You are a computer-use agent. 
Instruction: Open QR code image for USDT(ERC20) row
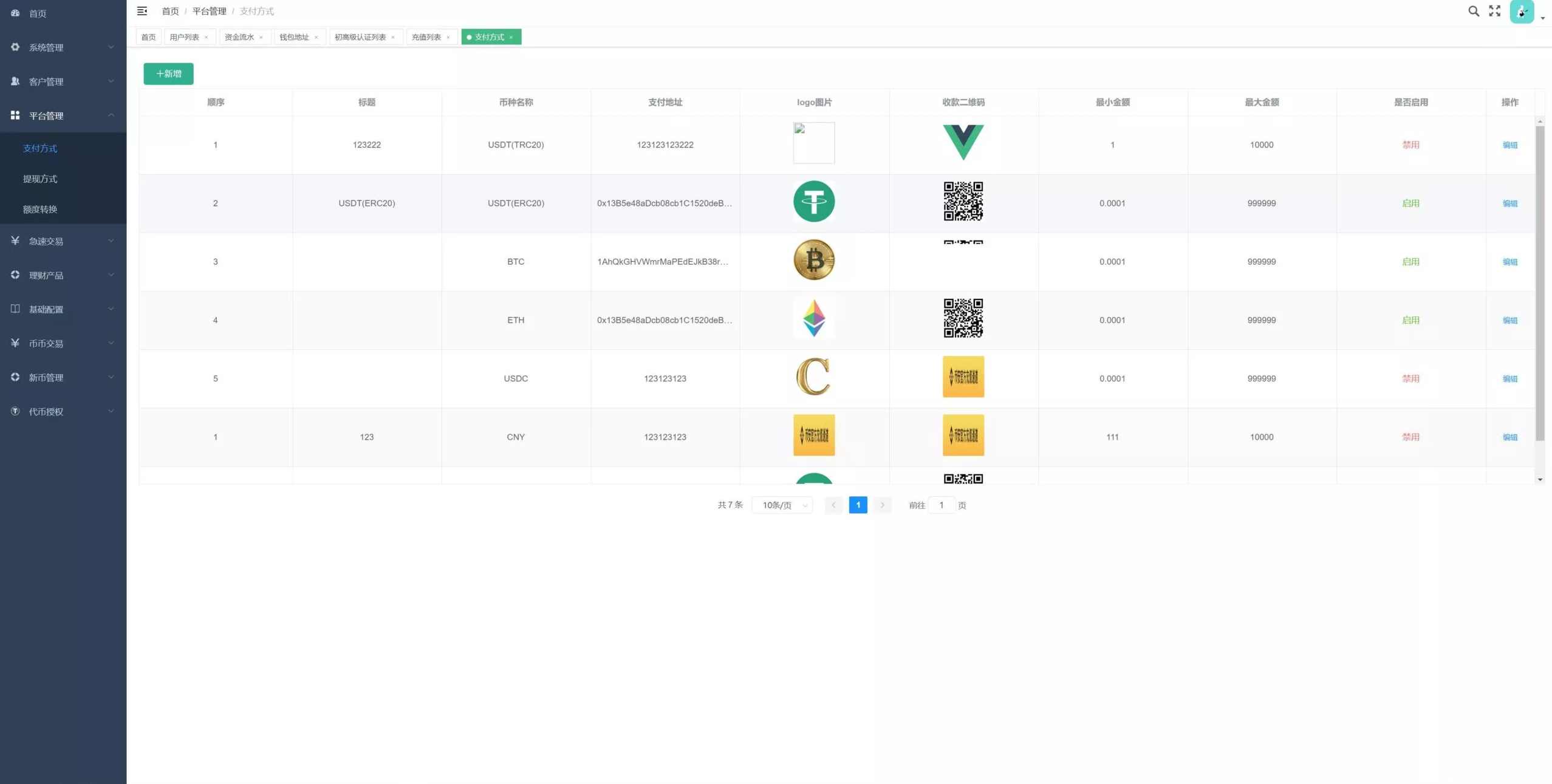963,202
